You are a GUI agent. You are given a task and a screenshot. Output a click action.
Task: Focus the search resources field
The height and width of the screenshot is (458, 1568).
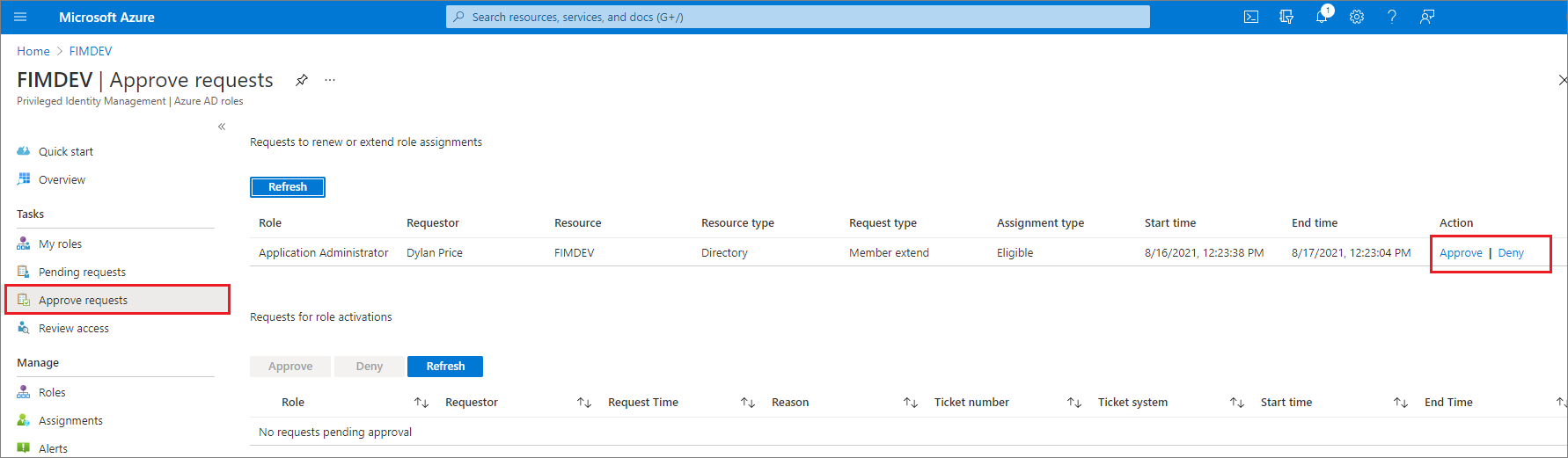798,17
